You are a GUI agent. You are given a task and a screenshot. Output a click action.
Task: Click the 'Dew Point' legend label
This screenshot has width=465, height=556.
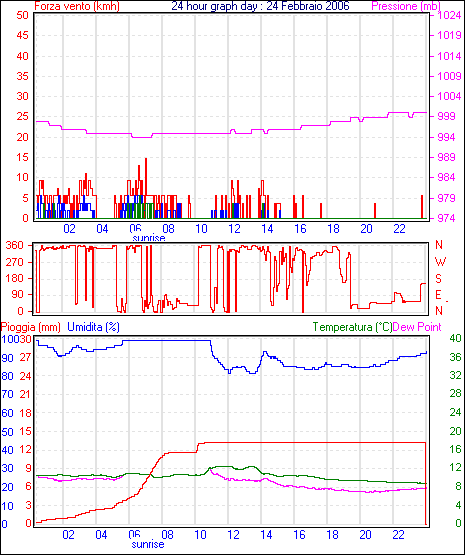click(x=417, y=327)
